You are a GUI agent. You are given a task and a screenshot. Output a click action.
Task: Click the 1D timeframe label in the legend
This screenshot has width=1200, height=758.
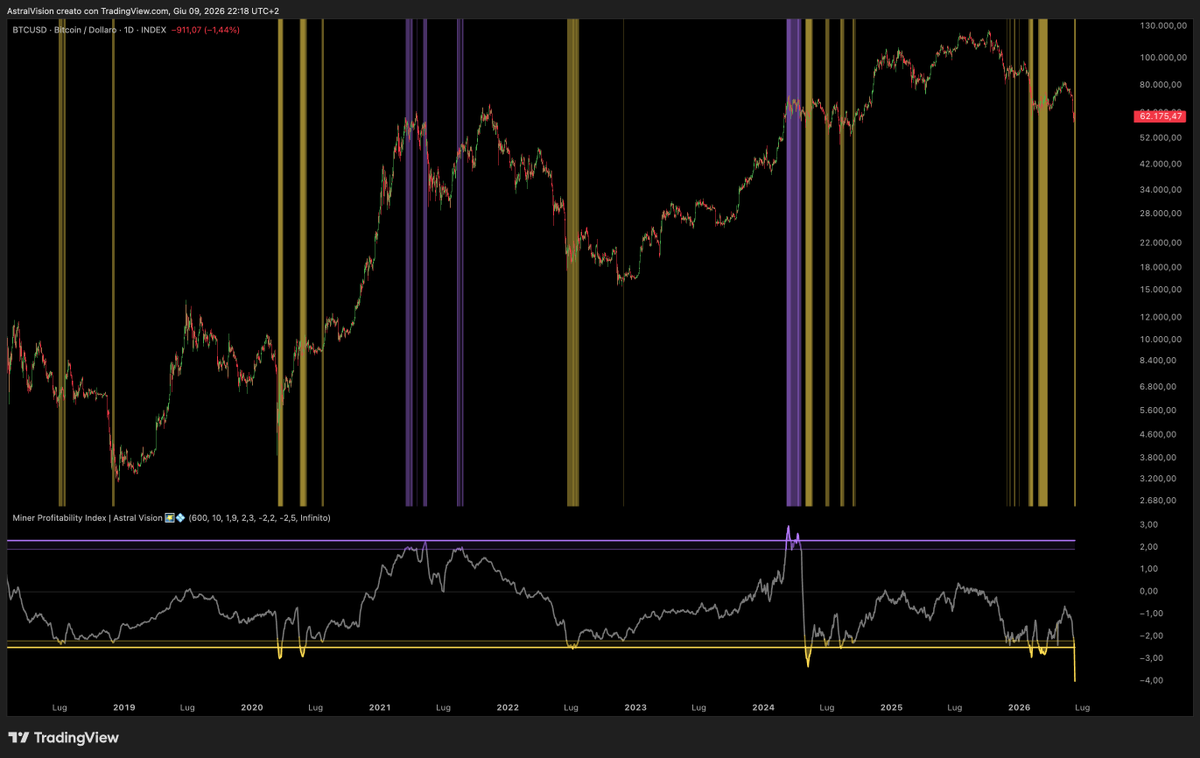[131, 30]
